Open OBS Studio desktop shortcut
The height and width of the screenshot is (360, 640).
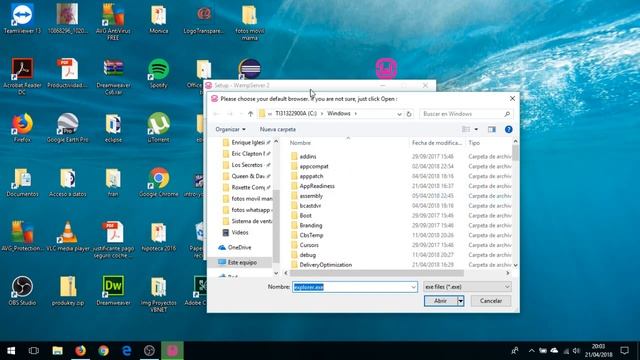(x=22, y=291)
